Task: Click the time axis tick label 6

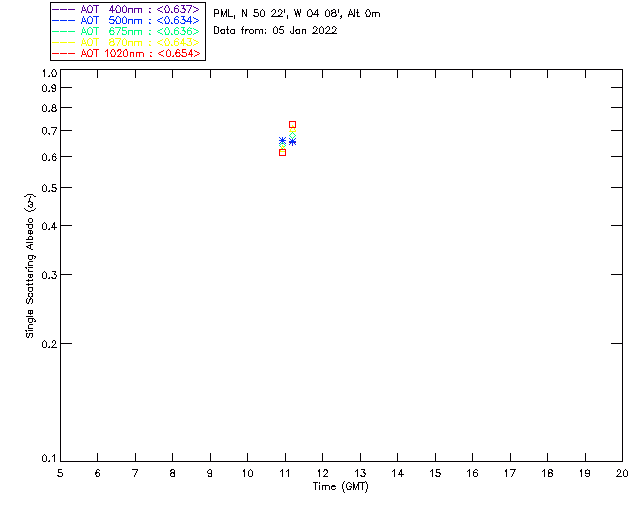Action: pos(98,473)
